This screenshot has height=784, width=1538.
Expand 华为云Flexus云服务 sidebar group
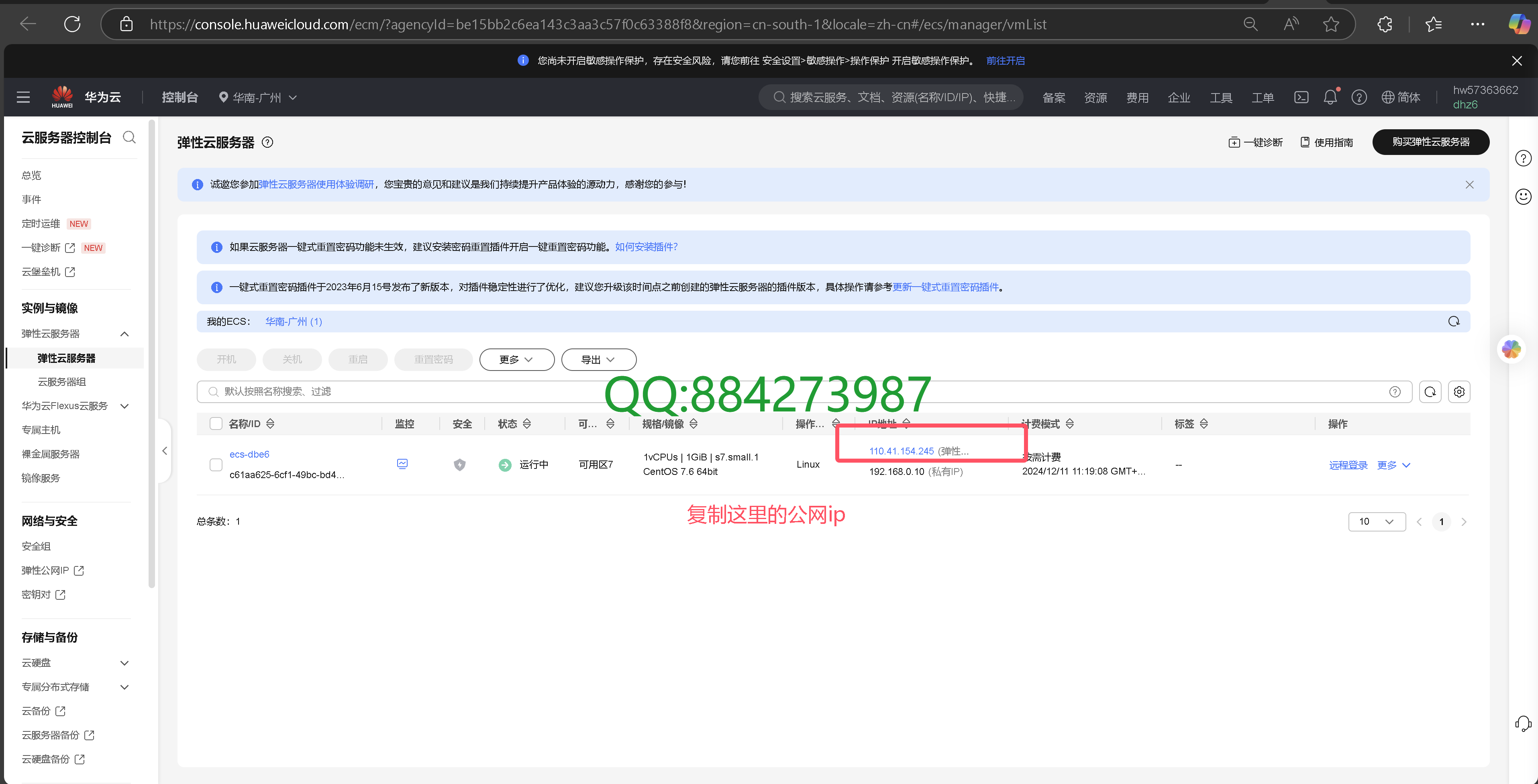pos(125,406)
